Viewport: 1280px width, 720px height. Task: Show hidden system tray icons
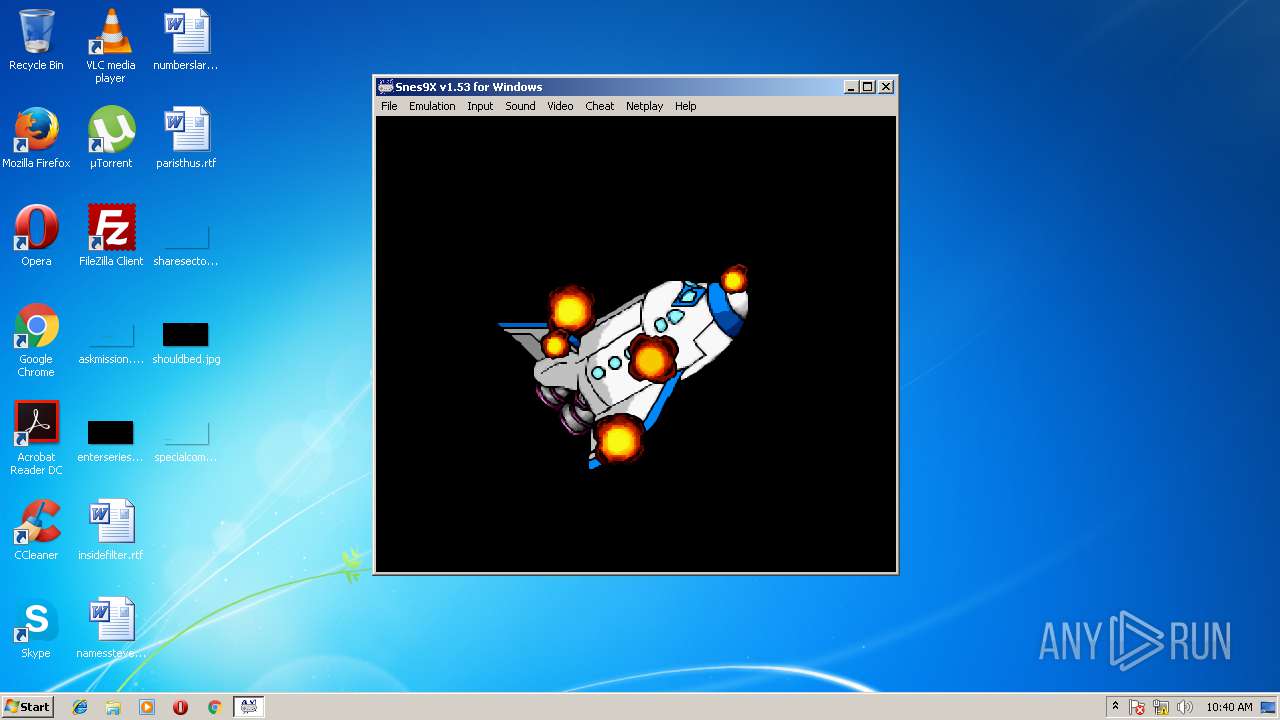1115,707
